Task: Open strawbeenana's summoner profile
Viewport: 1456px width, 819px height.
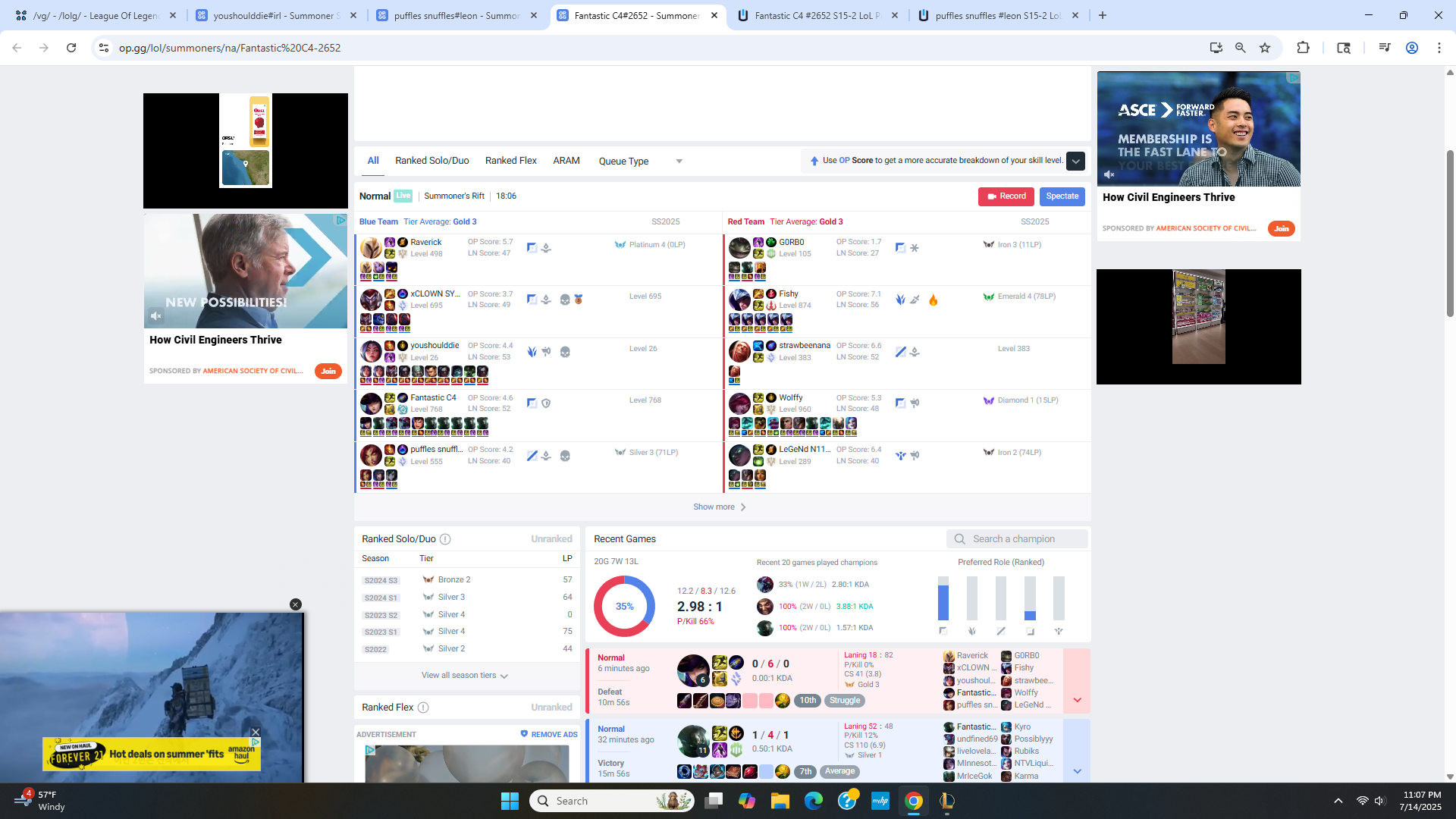Action: [804, 346]
